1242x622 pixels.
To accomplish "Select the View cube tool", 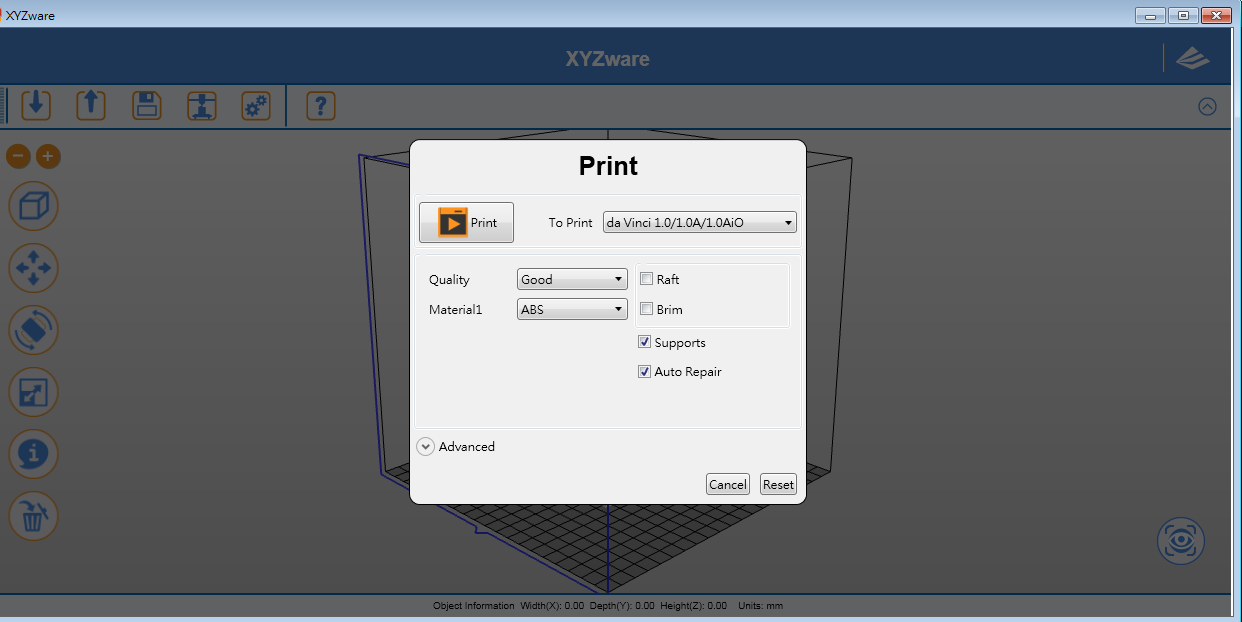I will coord(33,207).
